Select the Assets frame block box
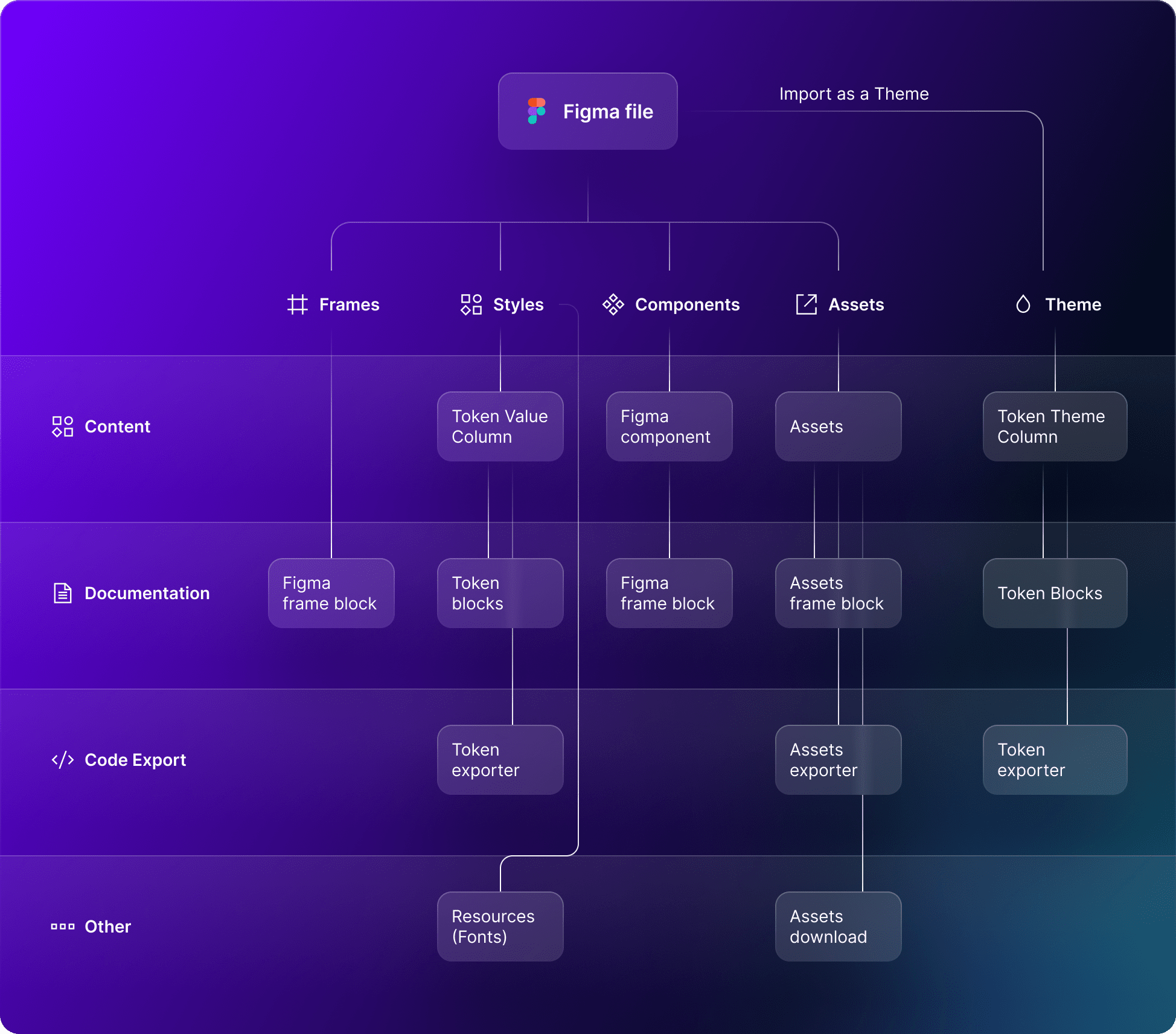The width and height of the screenshot is (1176, 1034). (839, 593)
